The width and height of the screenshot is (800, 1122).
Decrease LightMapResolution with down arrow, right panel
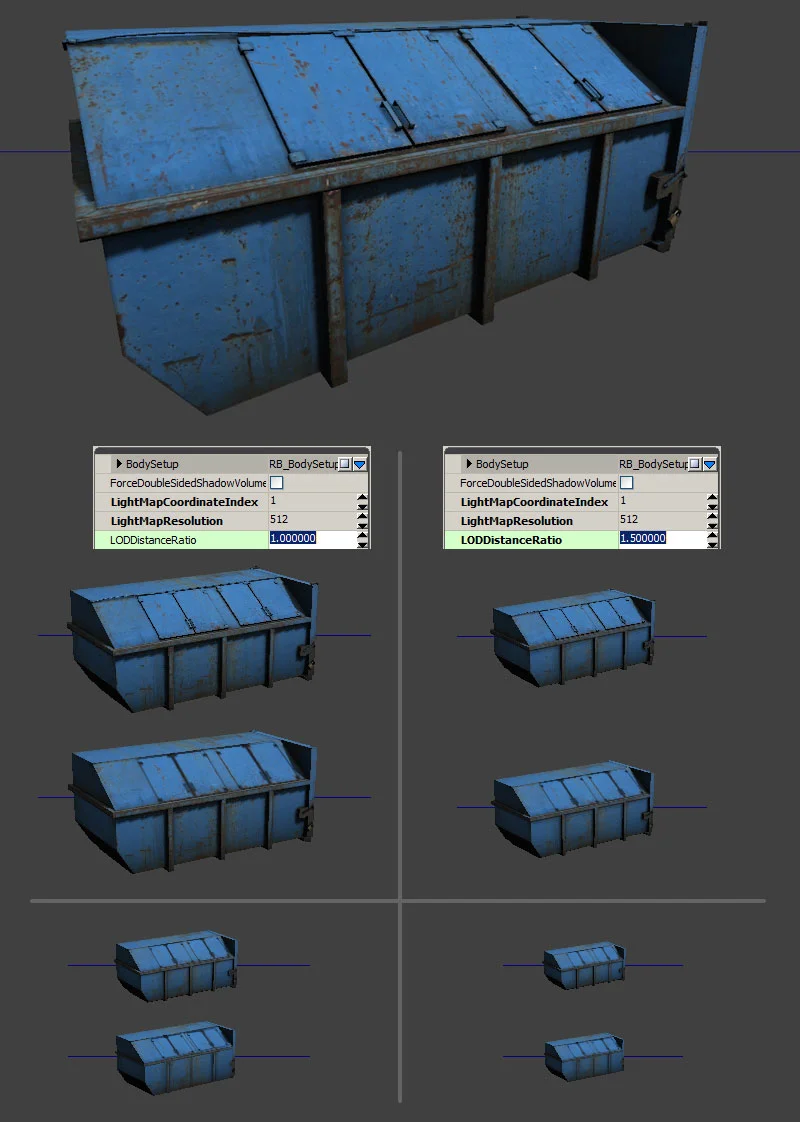point(712,525)
